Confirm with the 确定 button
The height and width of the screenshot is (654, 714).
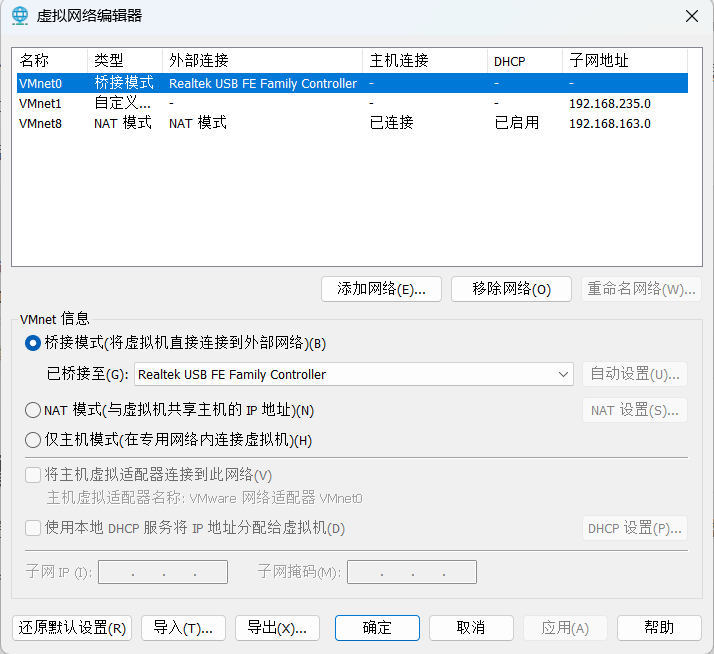coord(377,628)
